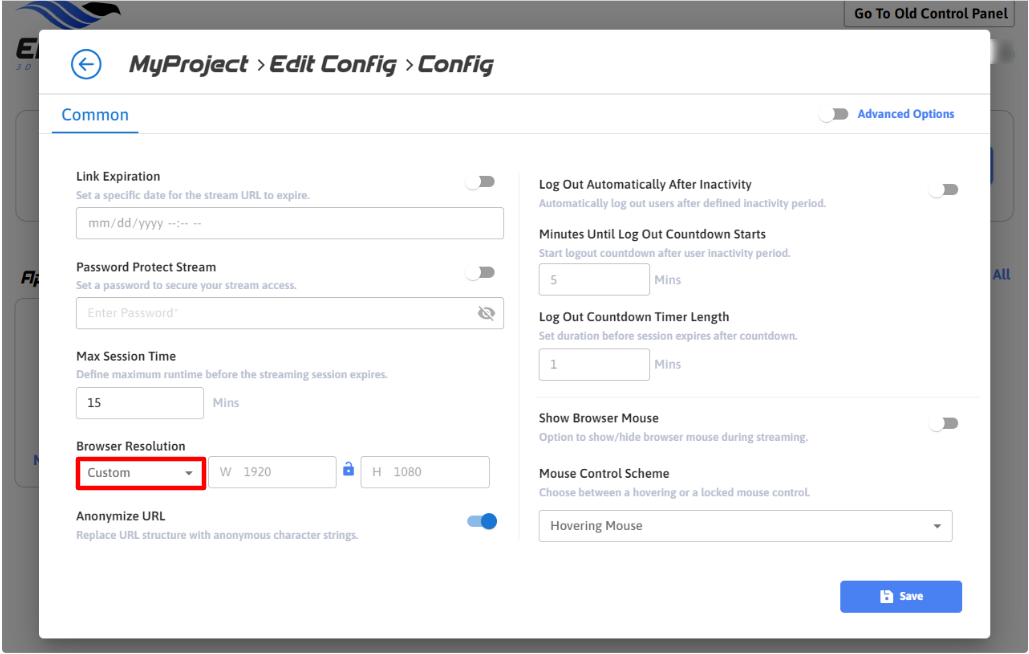Enable the Link Expiration toggle
1029x654 pixels.
pyautogui.click(x=481, y=182)
